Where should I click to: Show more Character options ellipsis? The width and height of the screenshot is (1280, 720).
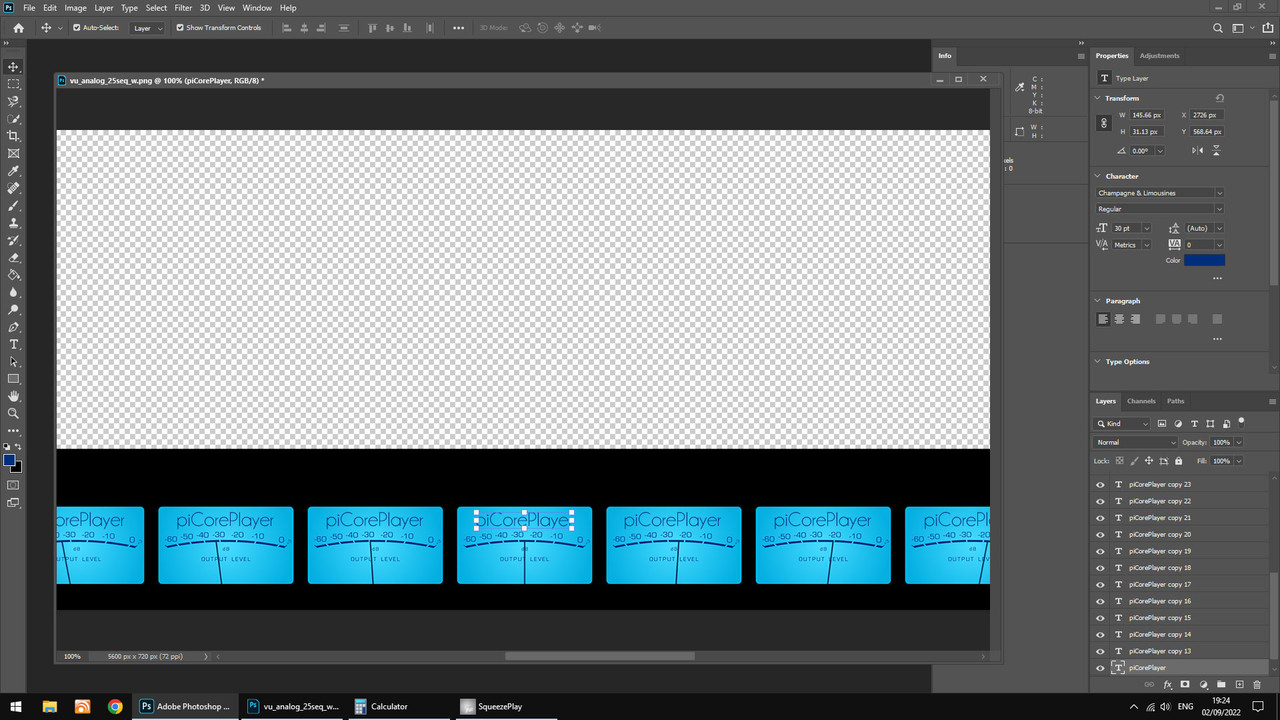click(x=1217, y=278)
